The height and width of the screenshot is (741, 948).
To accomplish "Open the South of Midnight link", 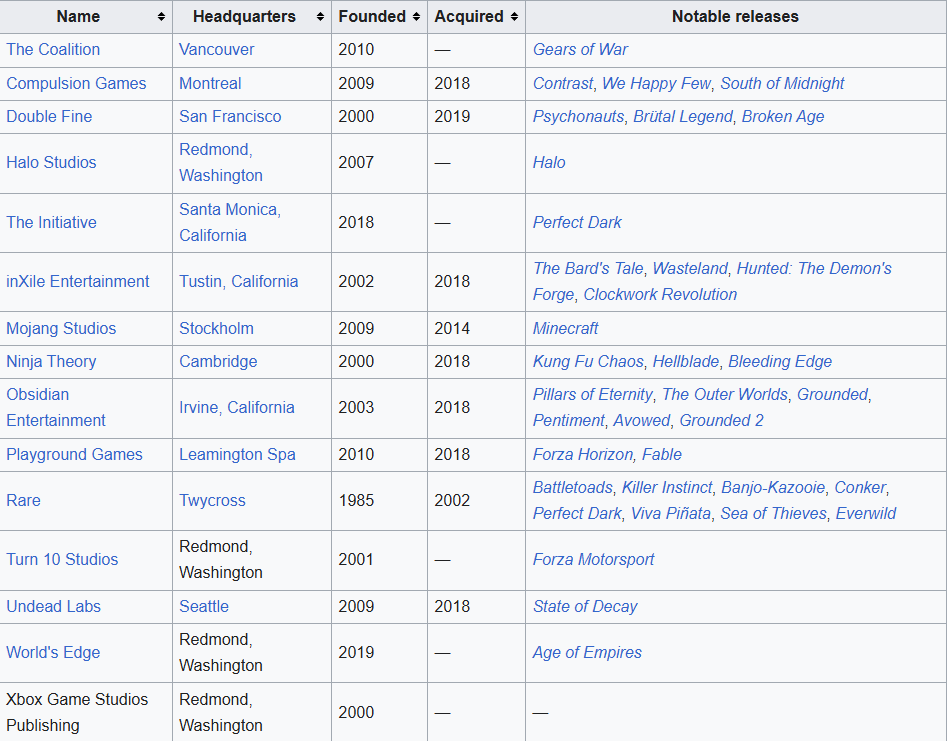I will coord(782,83).
